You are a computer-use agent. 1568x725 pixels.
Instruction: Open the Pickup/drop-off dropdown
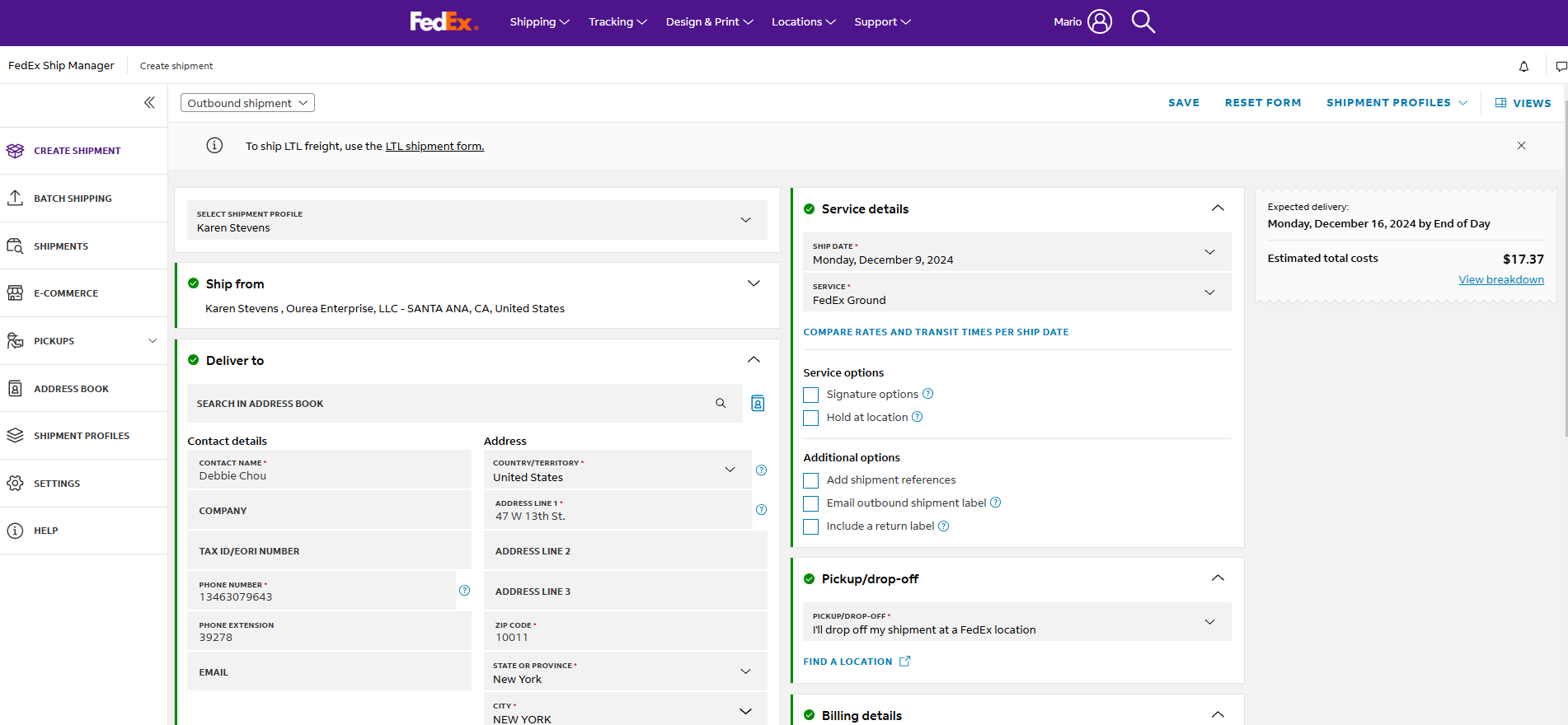[x=1017, y=622]
